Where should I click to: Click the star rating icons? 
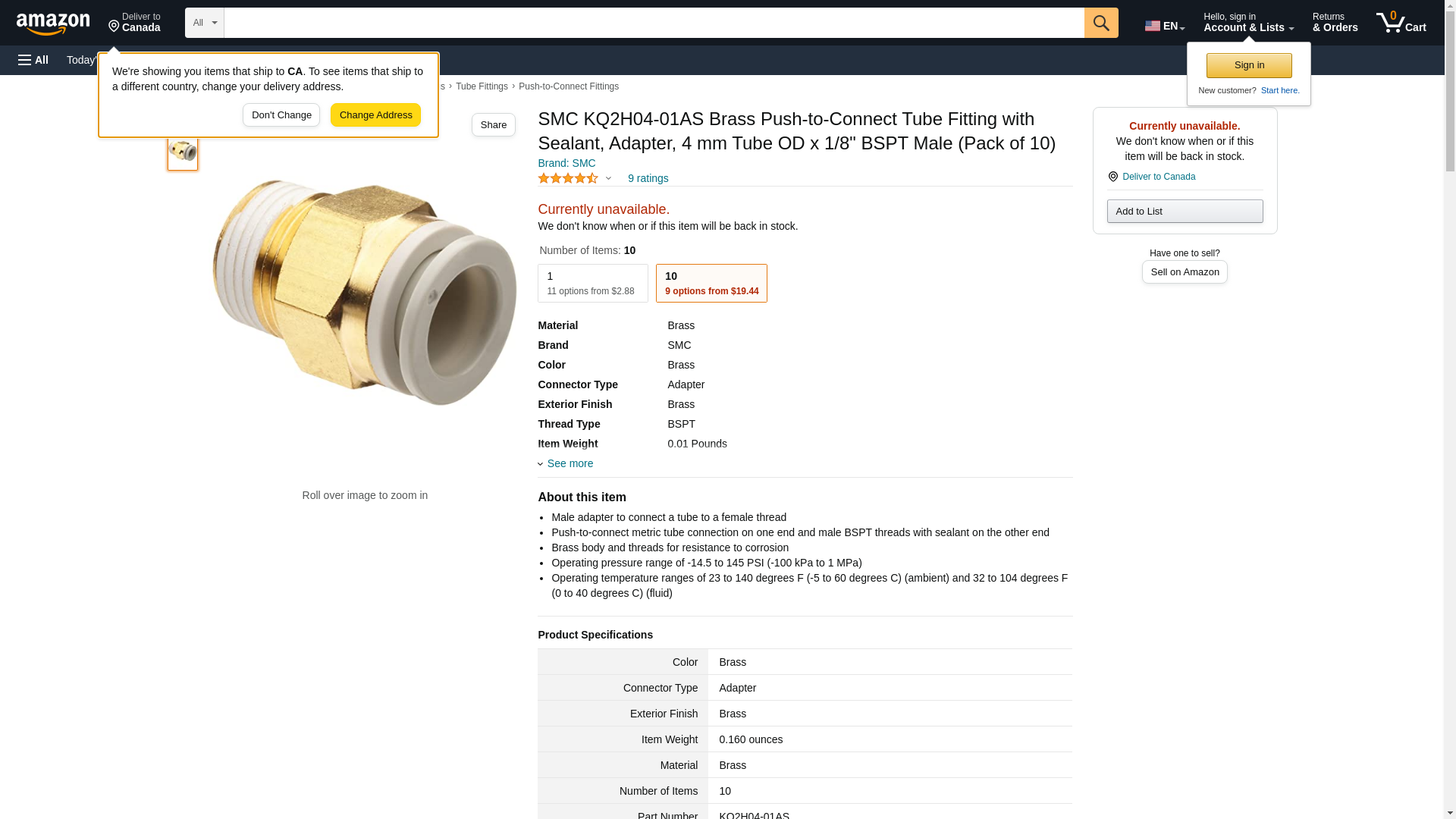tap(568, 178)
